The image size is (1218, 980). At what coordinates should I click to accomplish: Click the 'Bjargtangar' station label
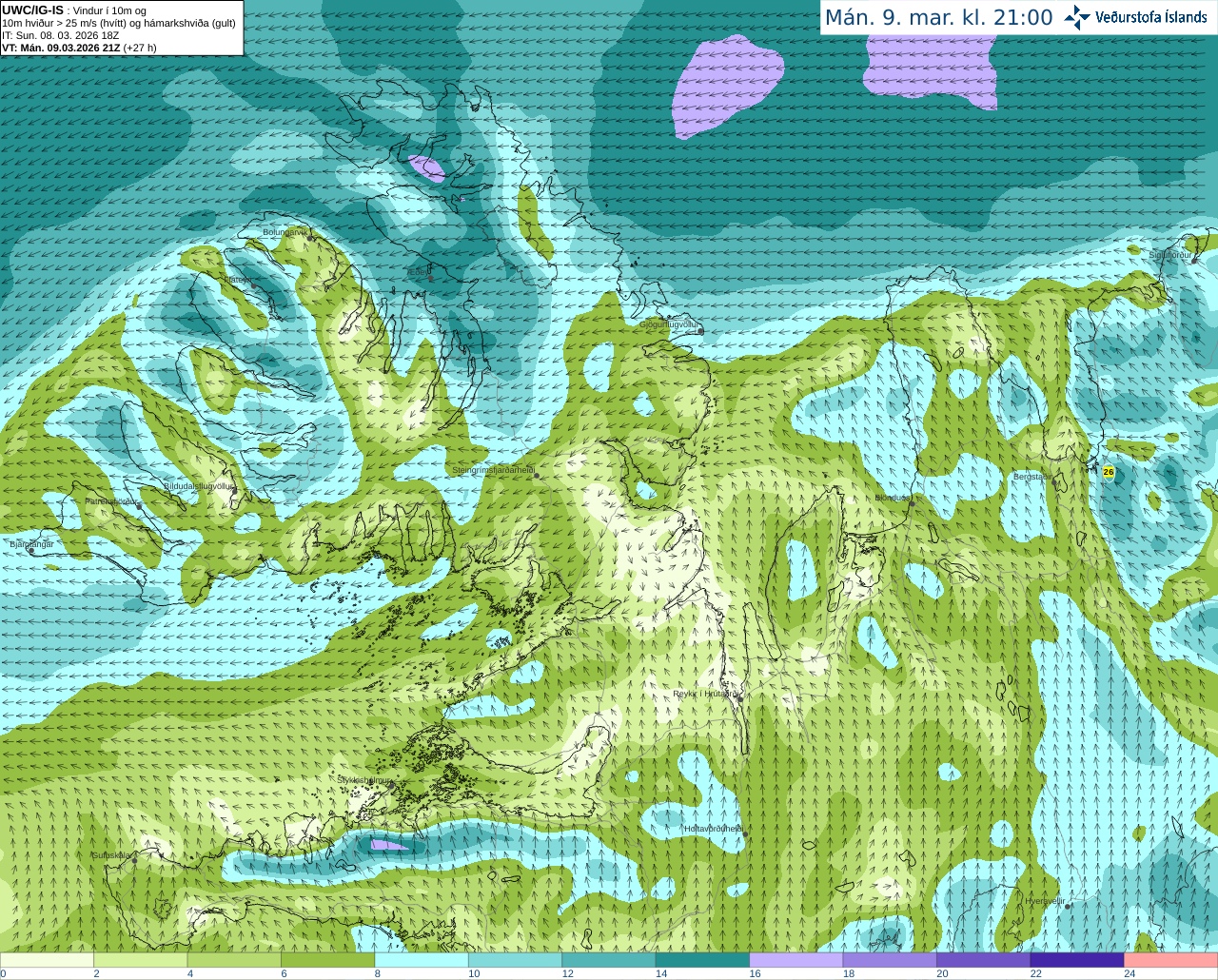31,543
